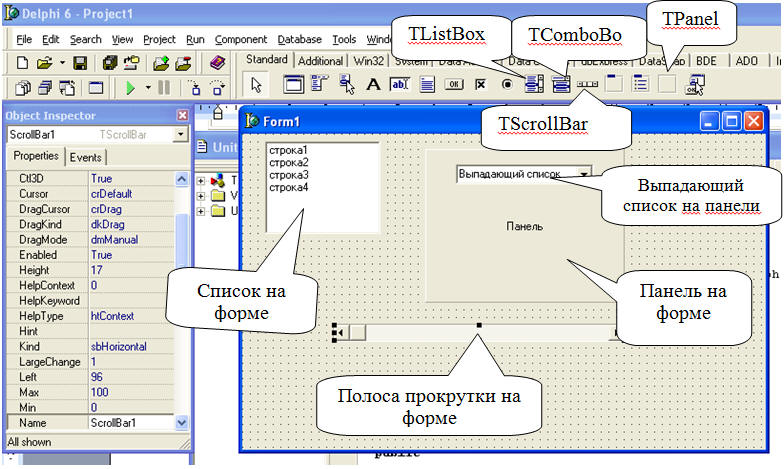Select the RadioButton palette component

point(507,84)
